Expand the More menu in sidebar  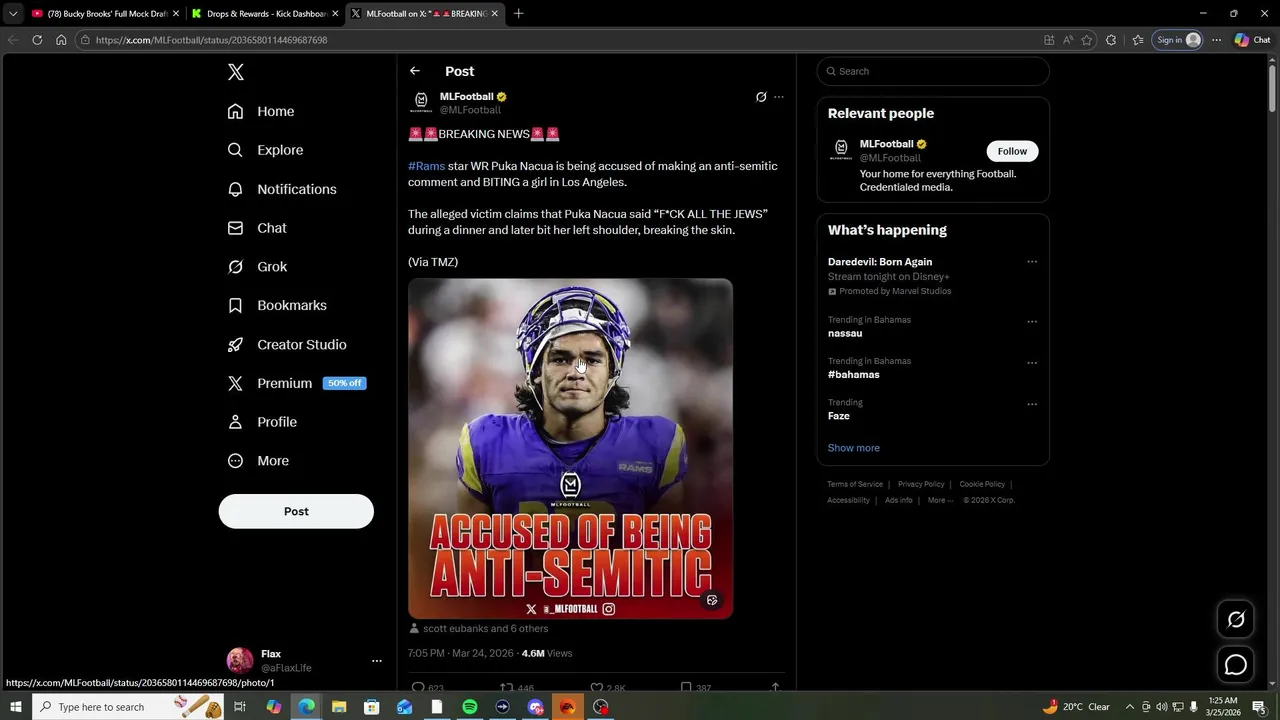[x=258, y=461]
